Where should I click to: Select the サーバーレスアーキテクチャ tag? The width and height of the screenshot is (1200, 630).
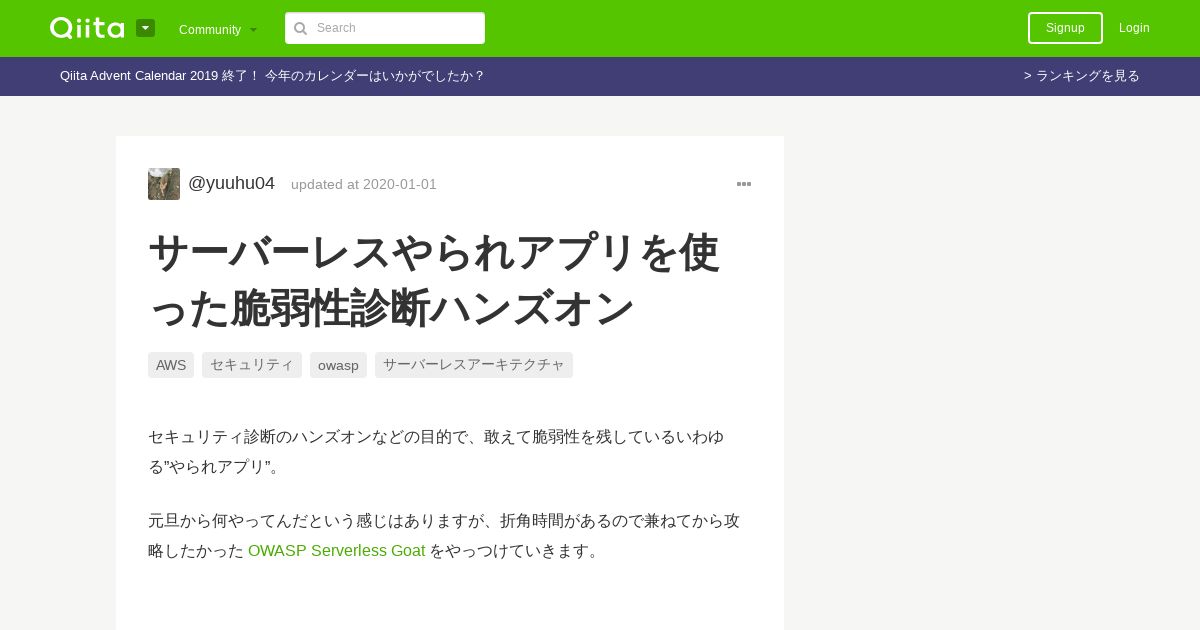[x=474, y=365]
